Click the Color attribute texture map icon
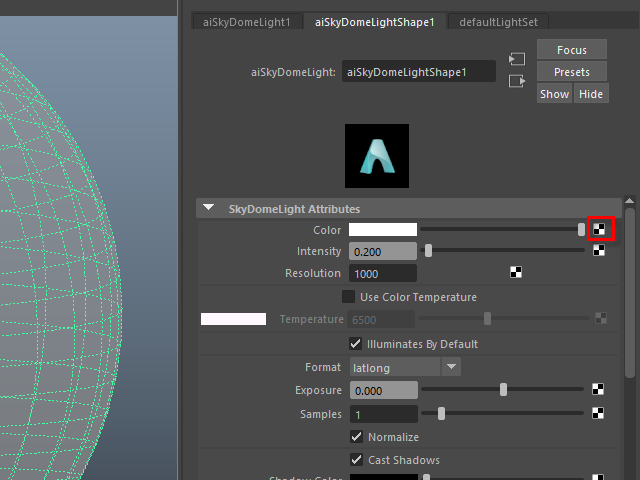 pyautogui.click(x=599, y=229)
